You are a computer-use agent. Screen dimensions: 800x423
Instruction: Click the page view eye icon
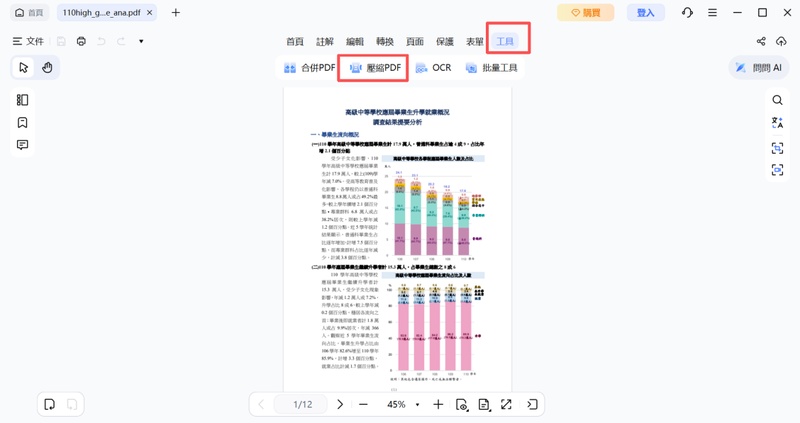[461, 405]
